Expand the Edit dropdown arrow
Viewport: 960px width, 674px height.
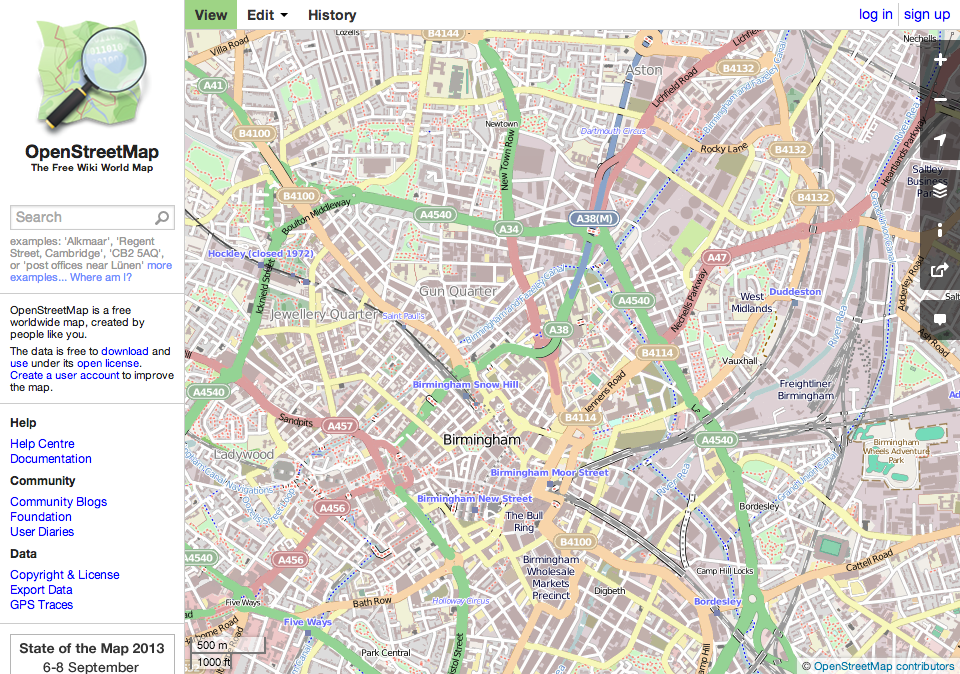click(x=284, y=15)
